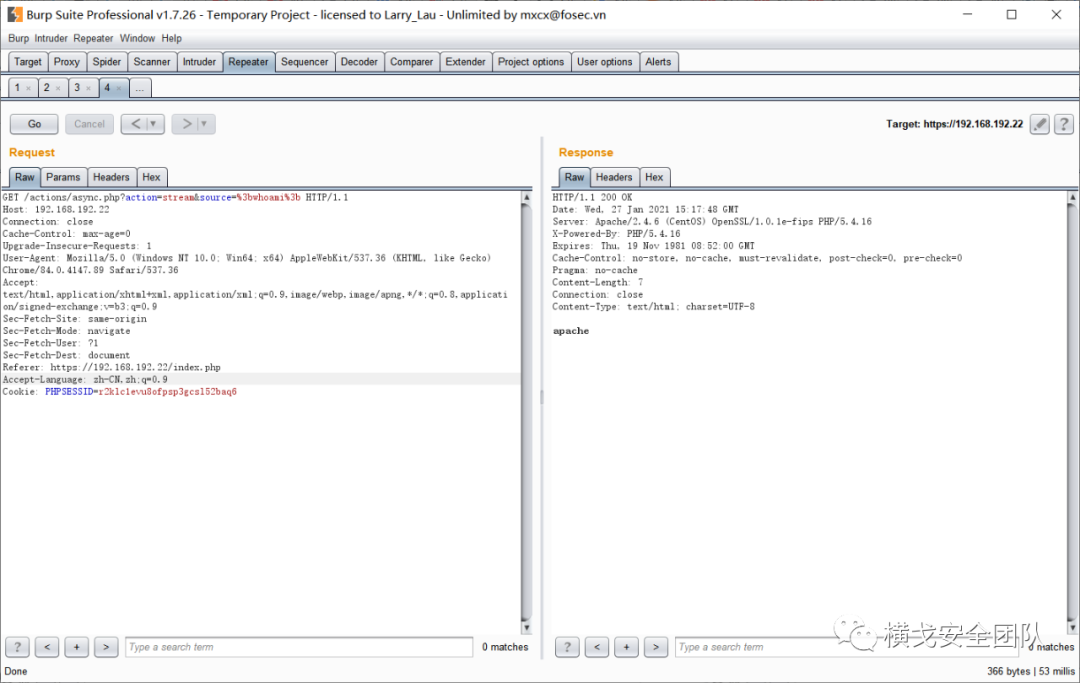The width and height of the screenshot is (1080, 683).
Task: Find next match in request search
Action: click(106, 647)
